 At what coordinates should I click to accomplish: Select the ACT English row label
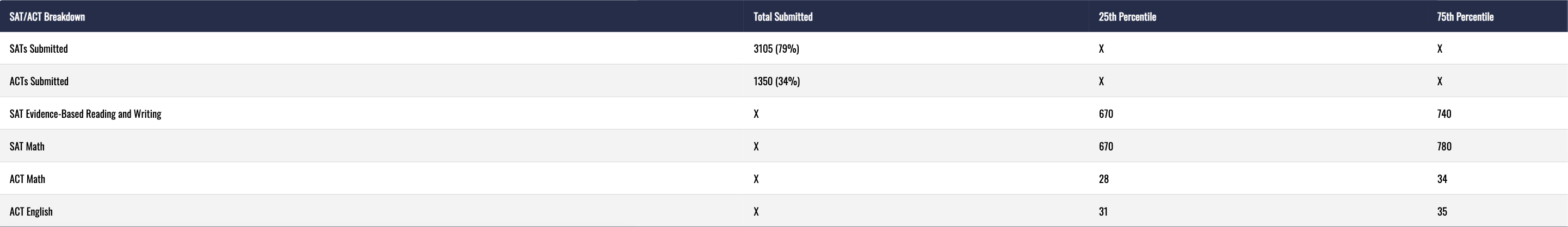pos(31,212)
